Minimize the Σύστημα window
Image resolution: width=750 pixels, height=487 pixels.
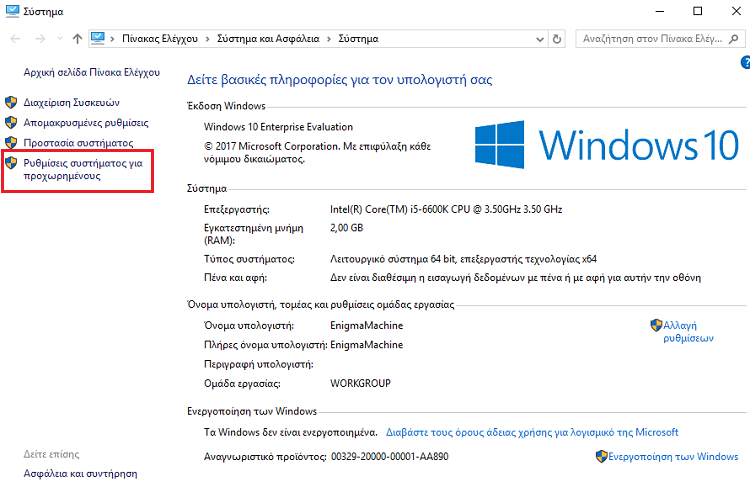[x=660, y=11]
